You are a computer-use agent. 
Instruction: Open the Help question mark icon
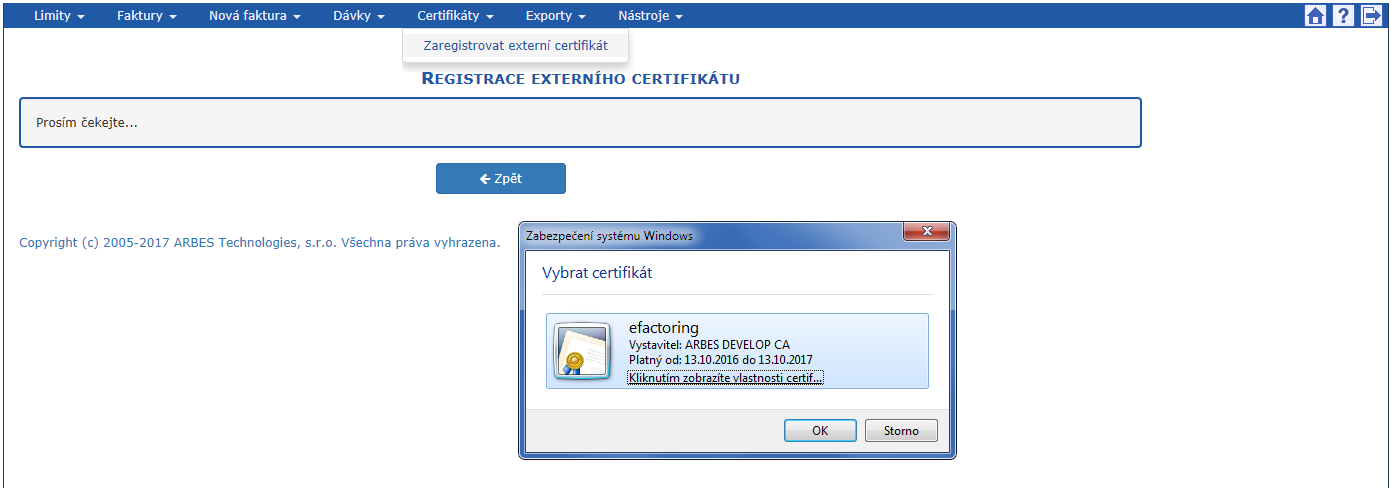(1344, 15)
